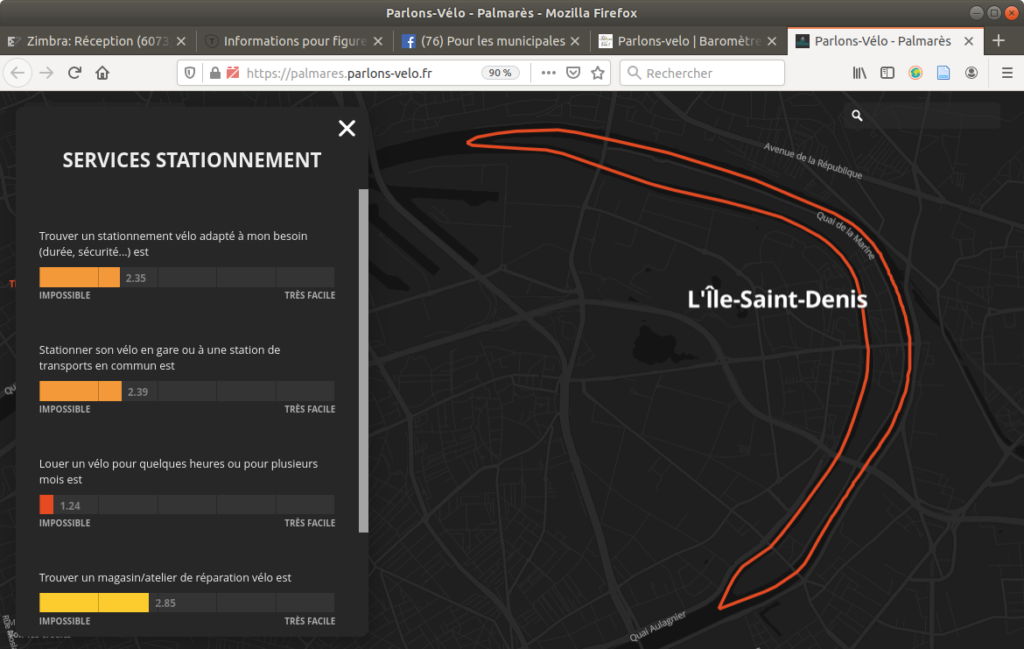Save page to Pocket
Viewport: 1024px width, 649px height.
tap(573, 72)
